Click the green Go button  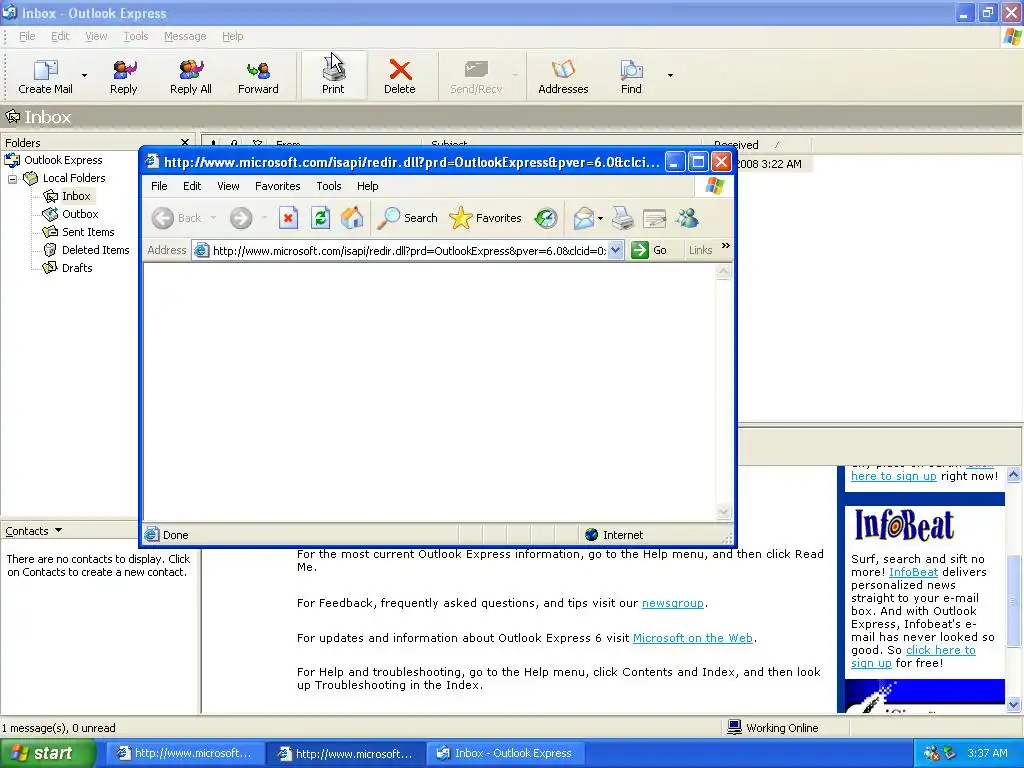pos(649,250)
